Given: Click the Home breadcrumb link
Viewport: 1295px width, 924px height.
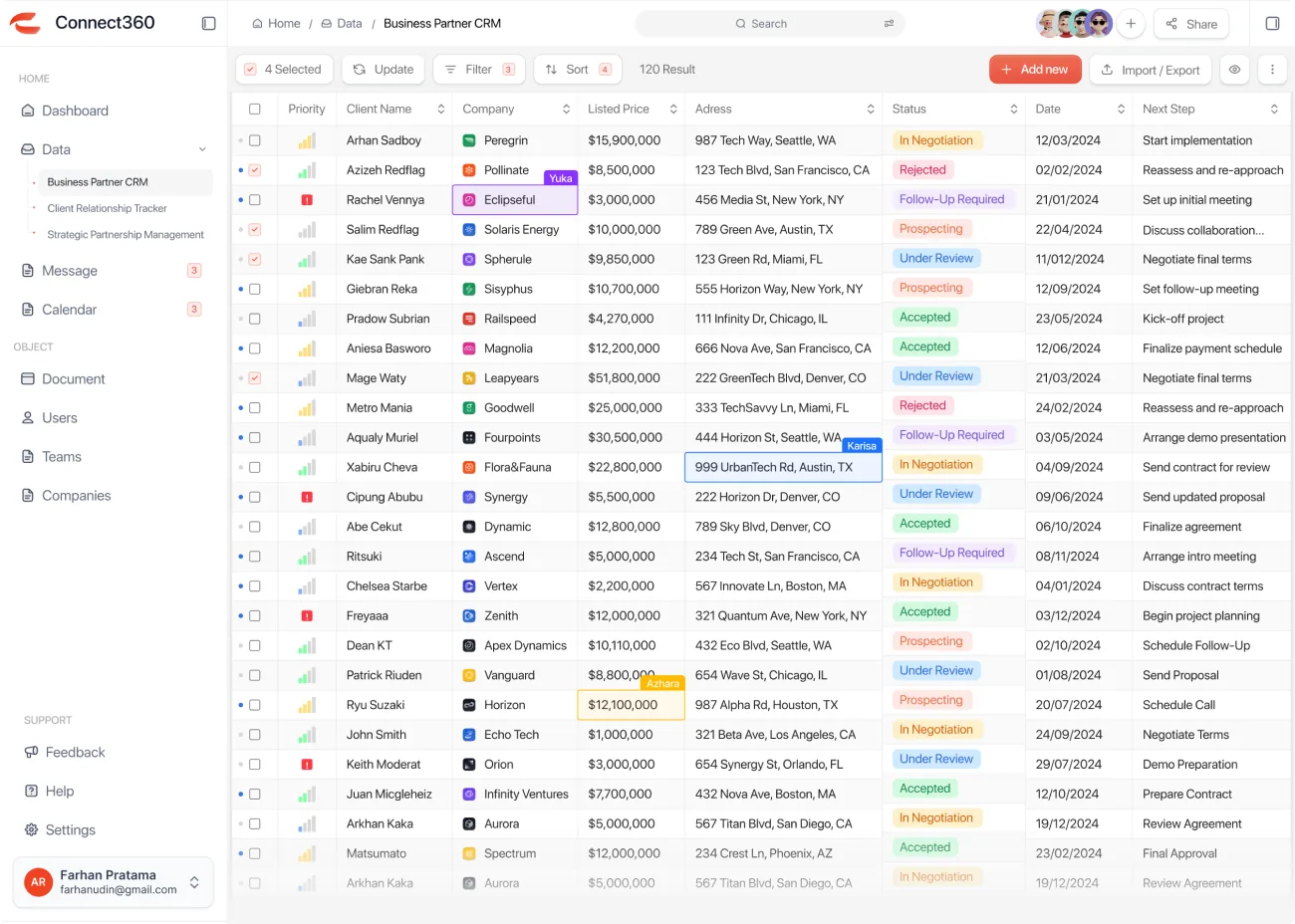Looking at the screenshot, I should 276,23.
